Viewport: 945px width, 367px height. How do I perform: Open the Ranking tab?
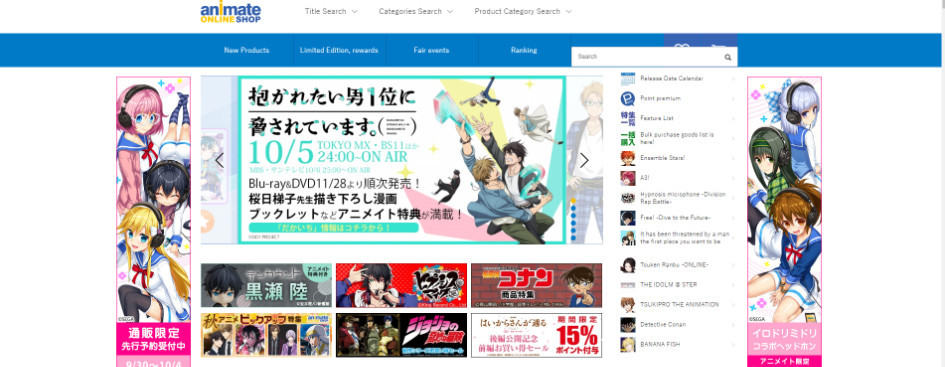point(524,51)
